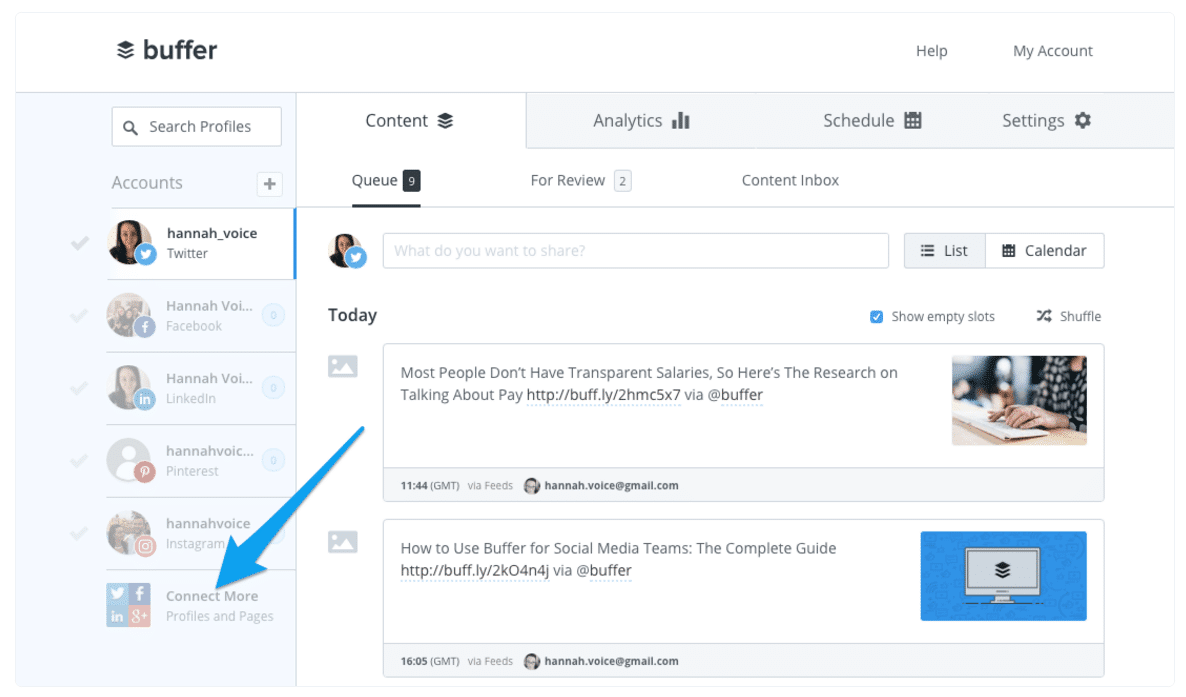The image size is (1186, 697).
Task: Click the Facebook account 0 count badge
Action: tap(273, 316)
